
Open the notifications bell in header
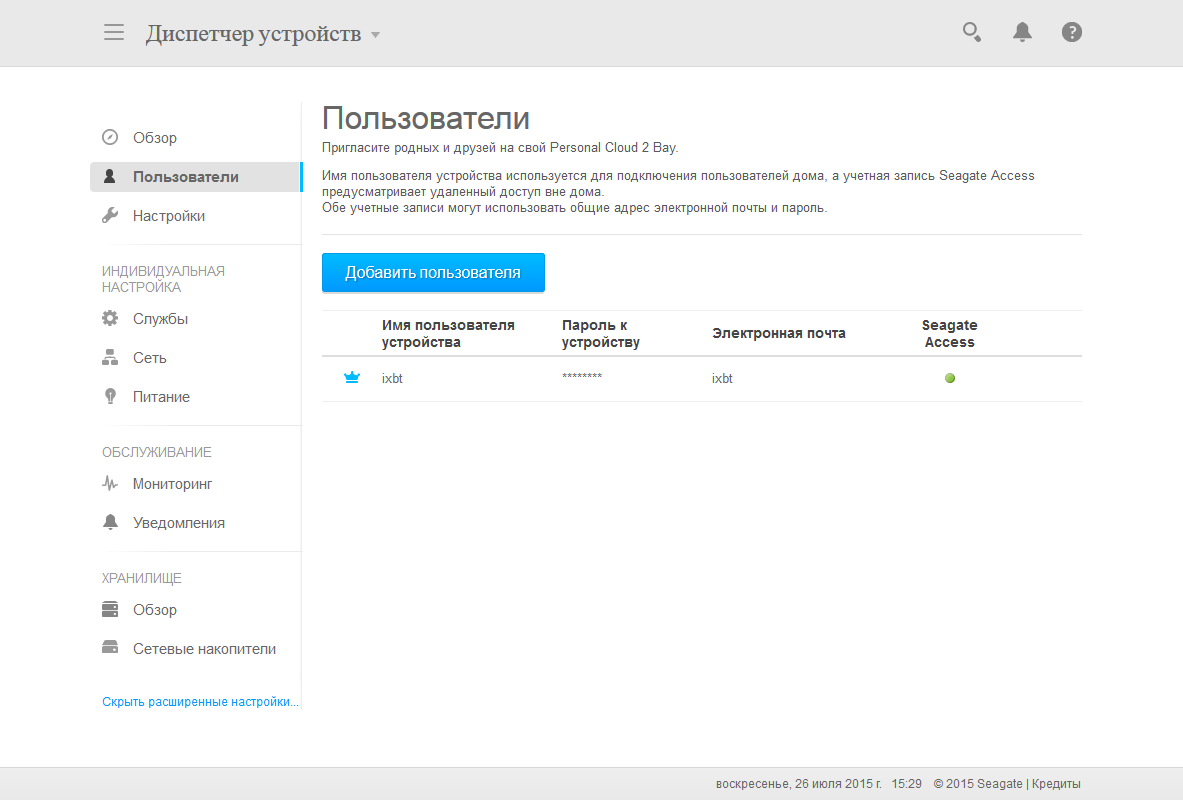[1022, 32]
